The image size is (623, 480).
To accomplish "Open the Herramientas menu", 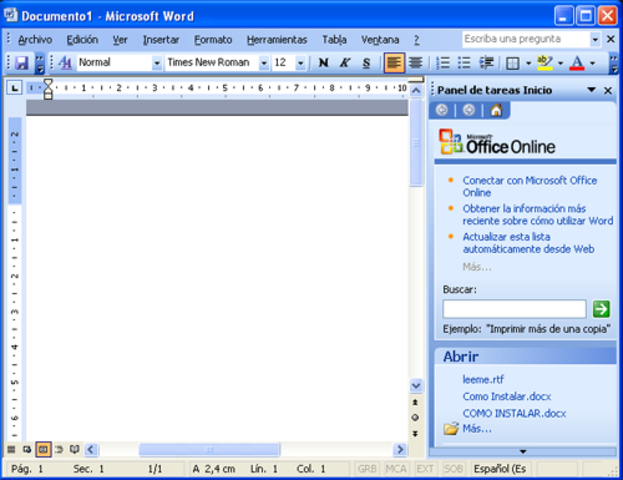I will 277,40.
